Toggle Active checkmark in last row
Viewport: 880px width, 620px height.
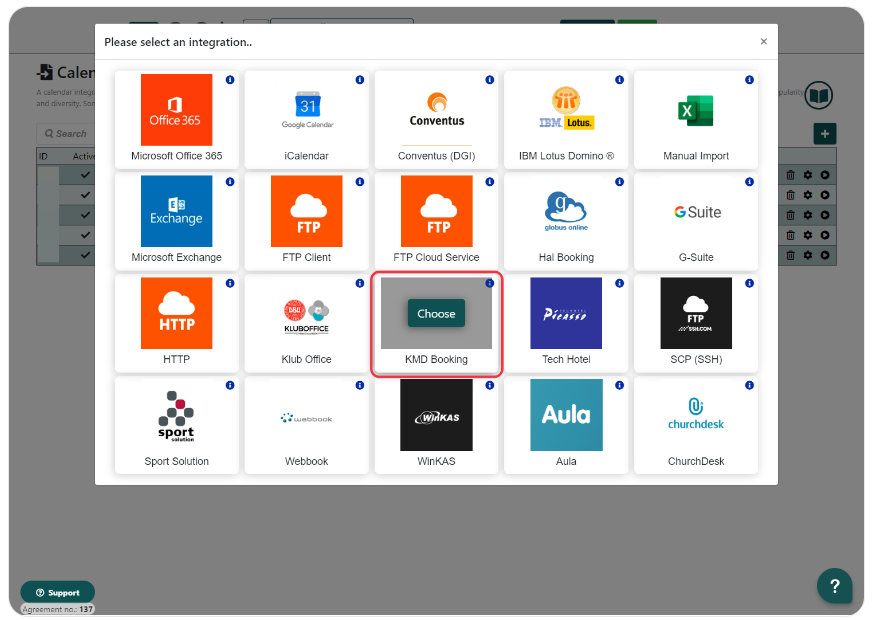pos(85,255)
